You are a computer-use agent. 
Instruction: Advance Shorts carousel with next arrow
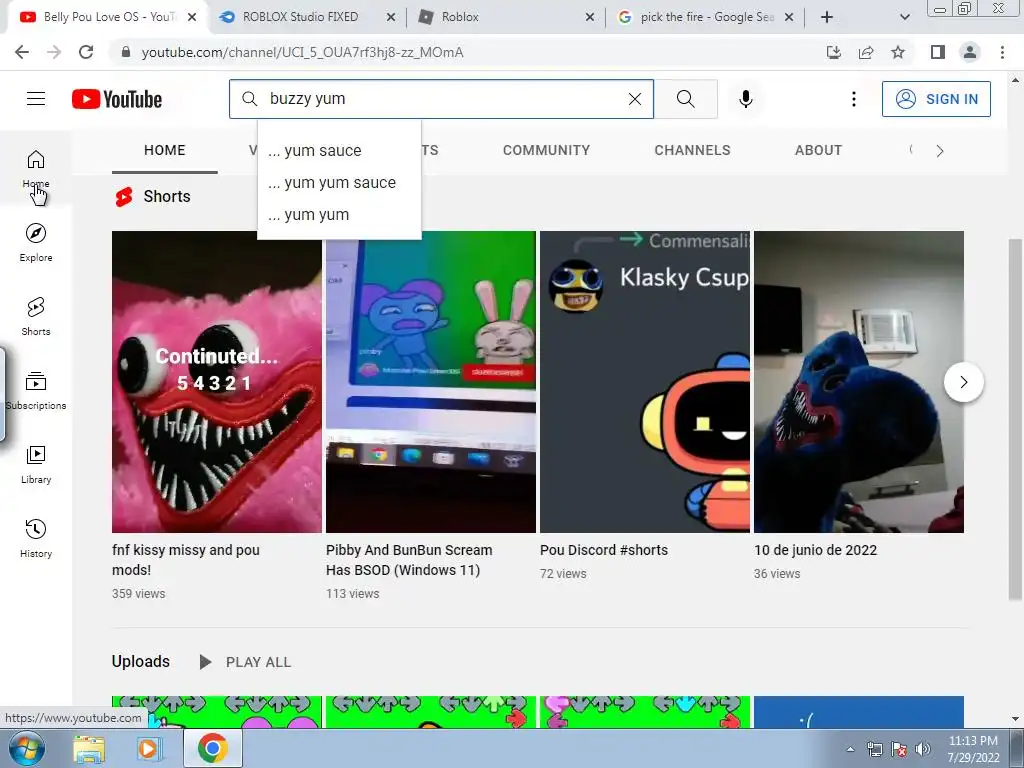pos(963,382)
